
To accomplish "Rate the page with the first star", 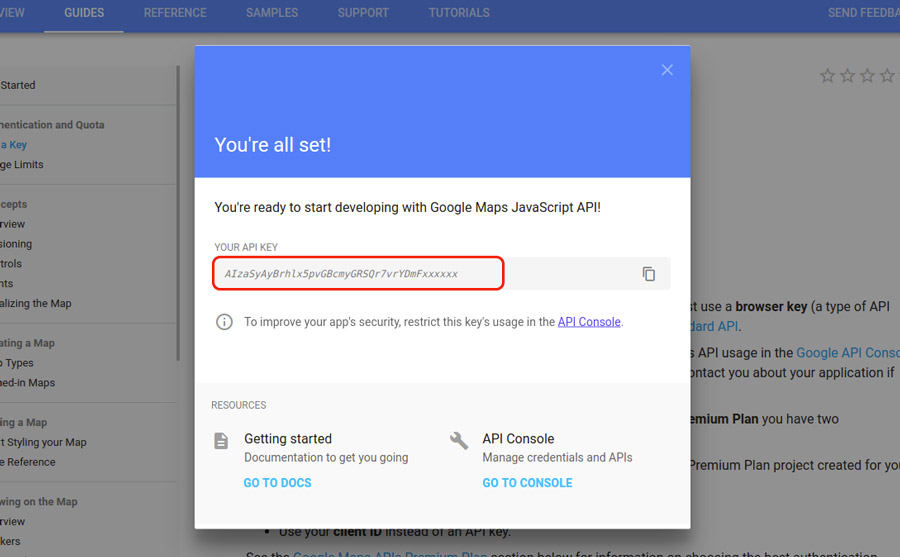I will [x=827, y=75].
